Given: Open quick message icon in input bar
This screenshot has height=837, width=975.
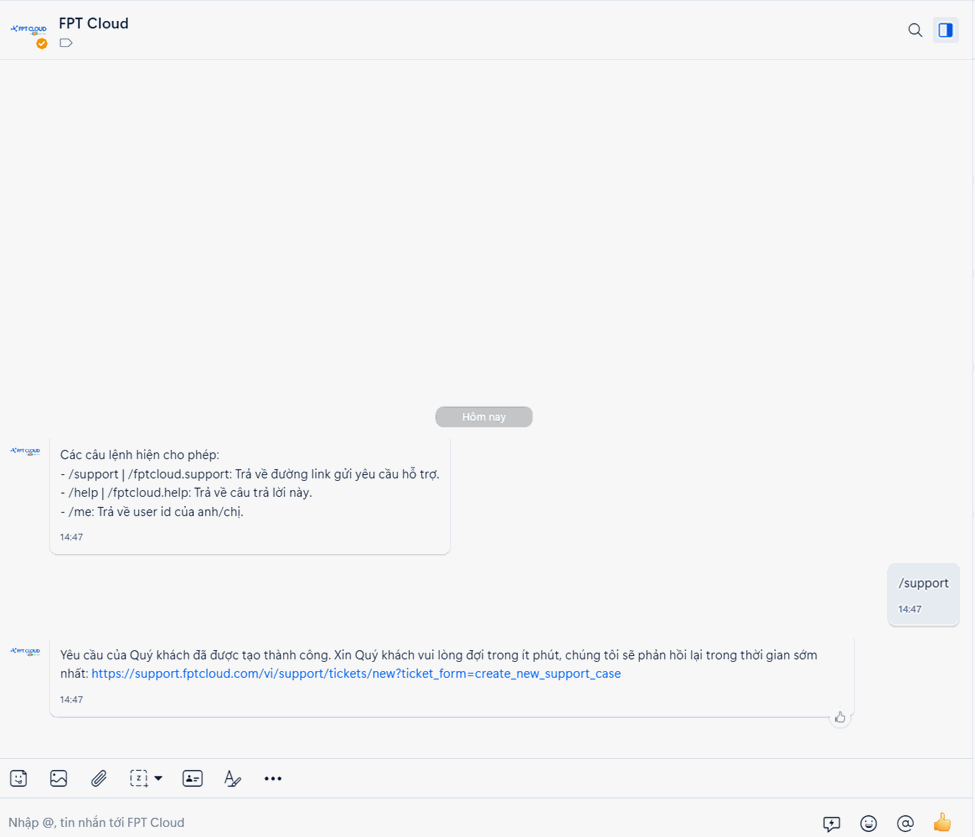Looking at the screenshot, I should 831,823.
